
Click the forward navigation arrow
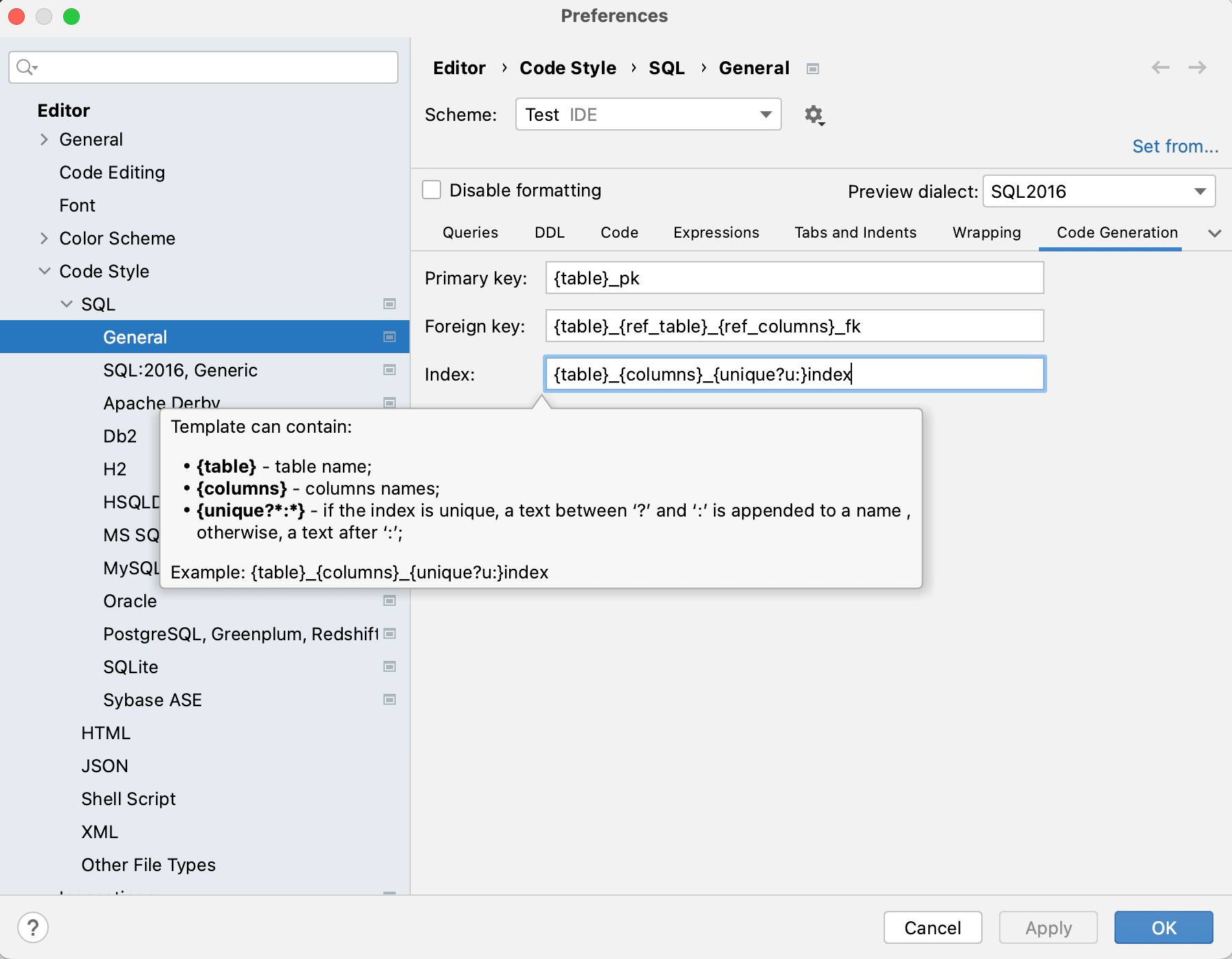(1198, 67)
